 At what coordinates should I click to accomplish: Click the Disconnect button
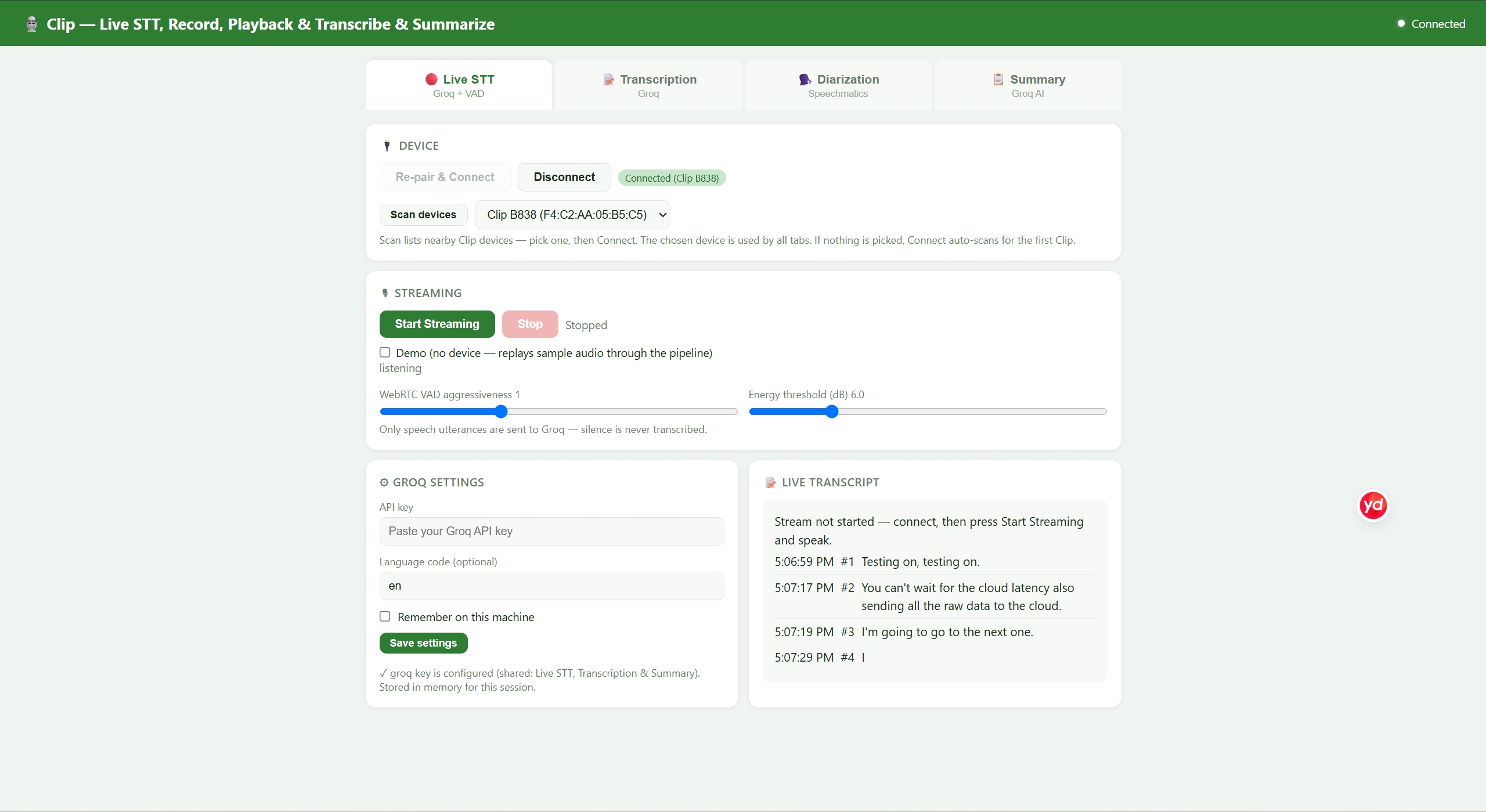click(564, 177)
